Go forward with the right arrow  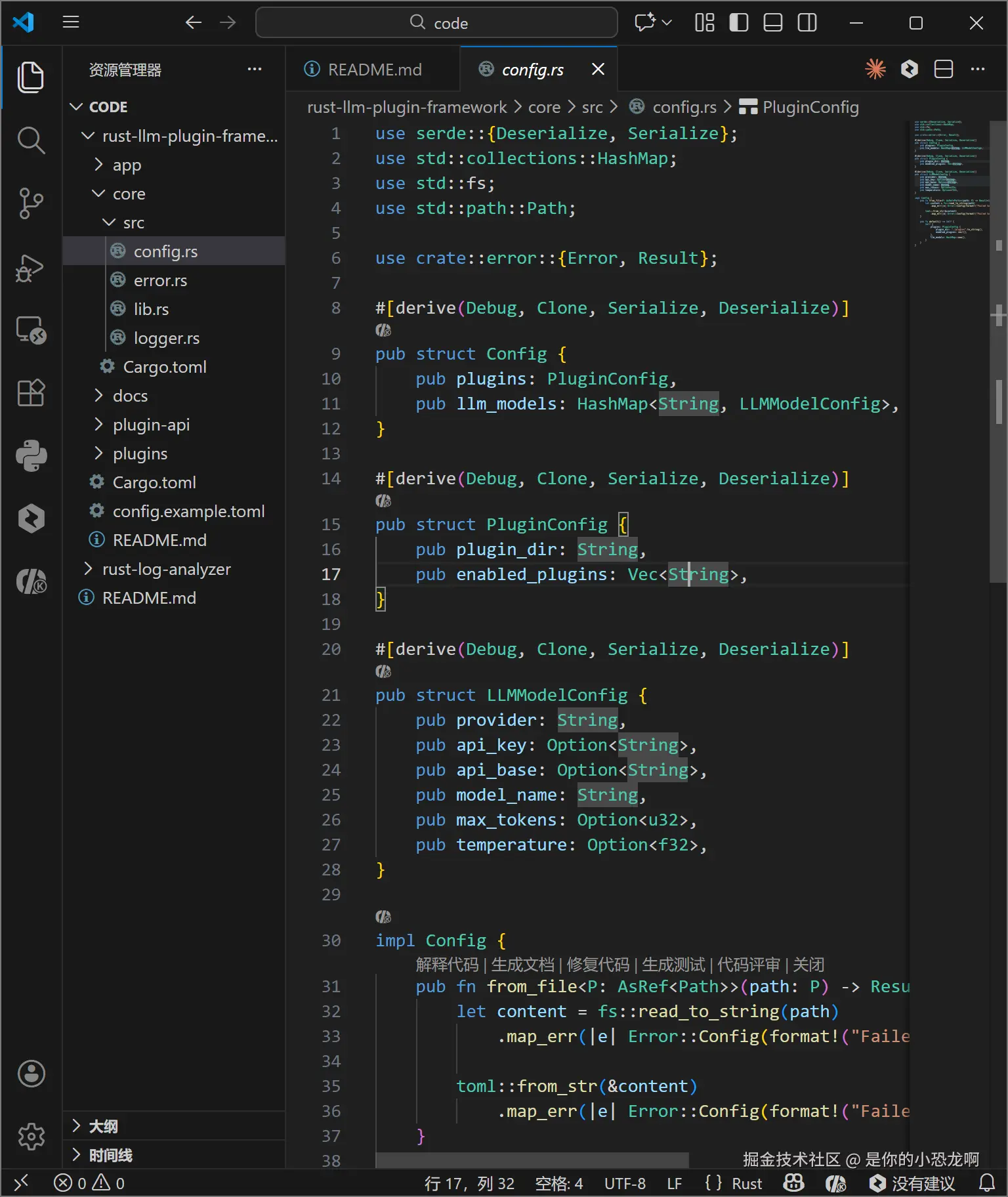click(228, 22)
